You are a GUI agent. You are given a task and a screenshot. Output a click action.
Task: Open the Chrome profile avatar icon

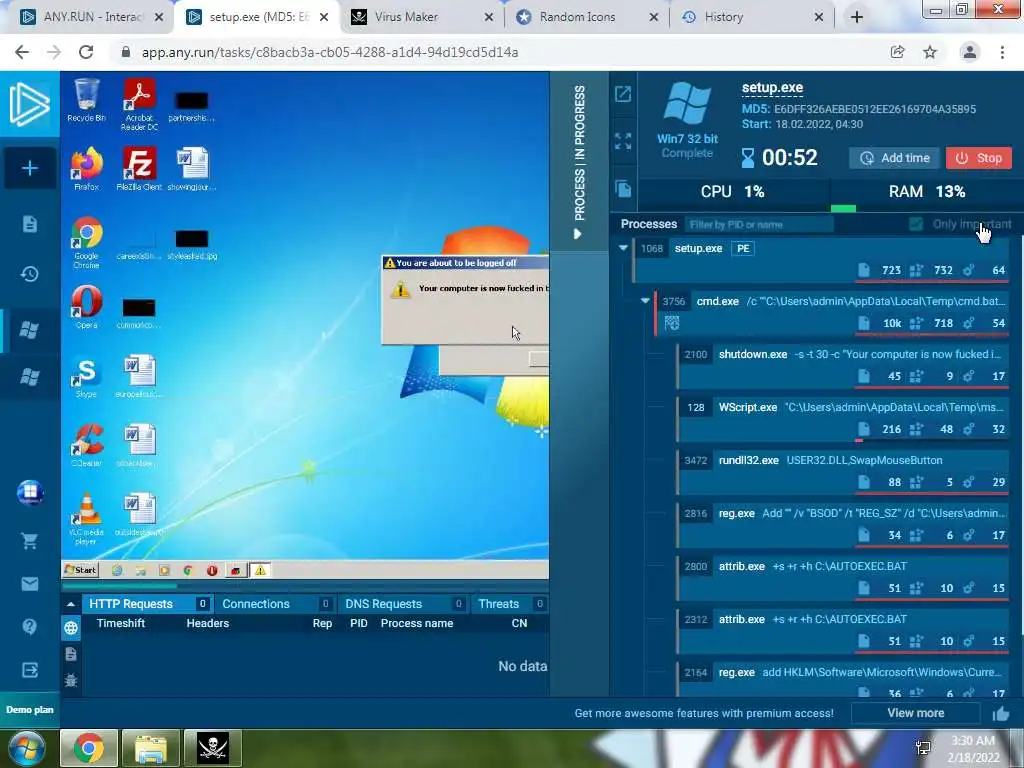[x=970, y=52]
